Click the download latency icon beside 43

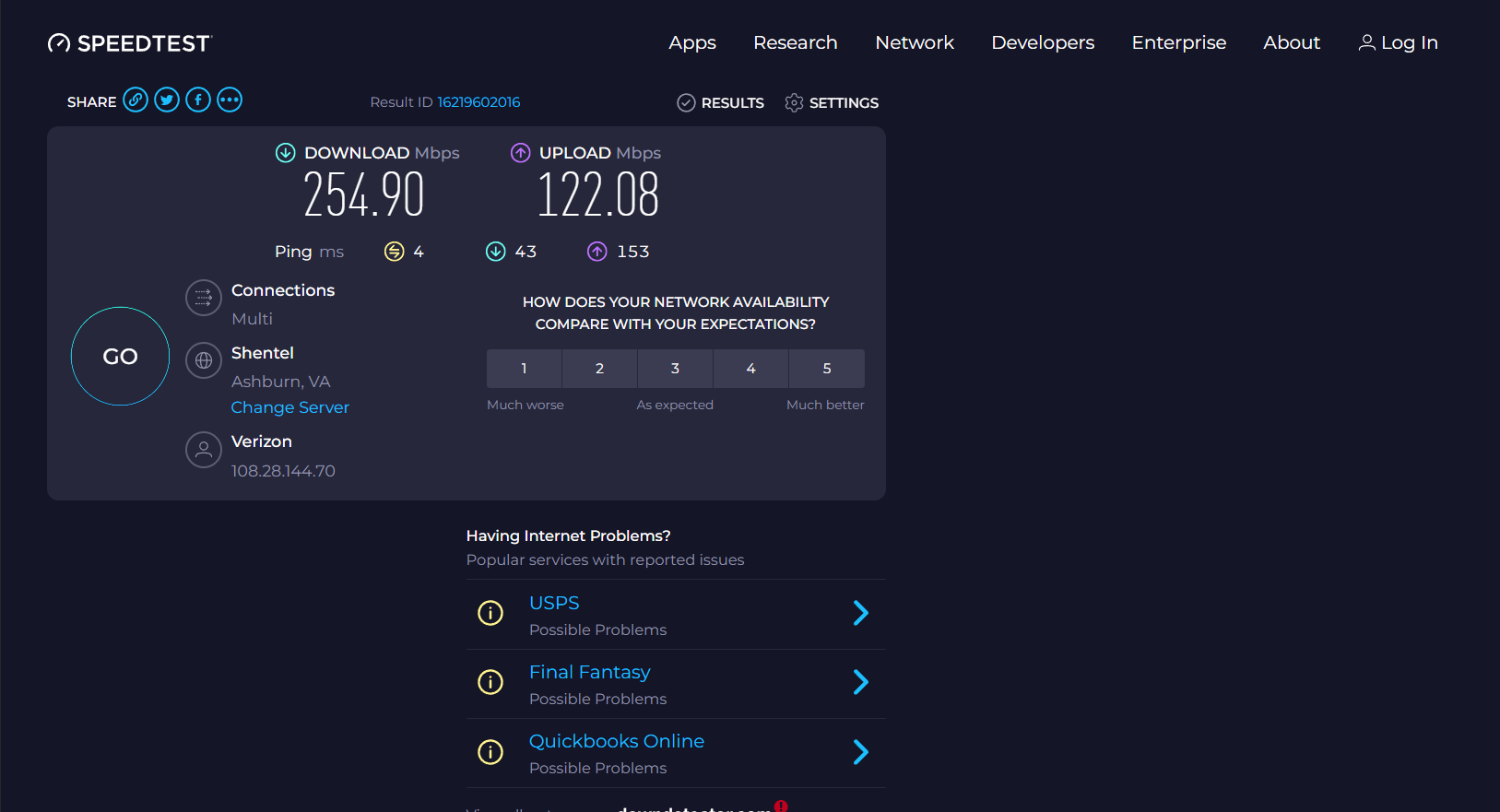(496, 252)
